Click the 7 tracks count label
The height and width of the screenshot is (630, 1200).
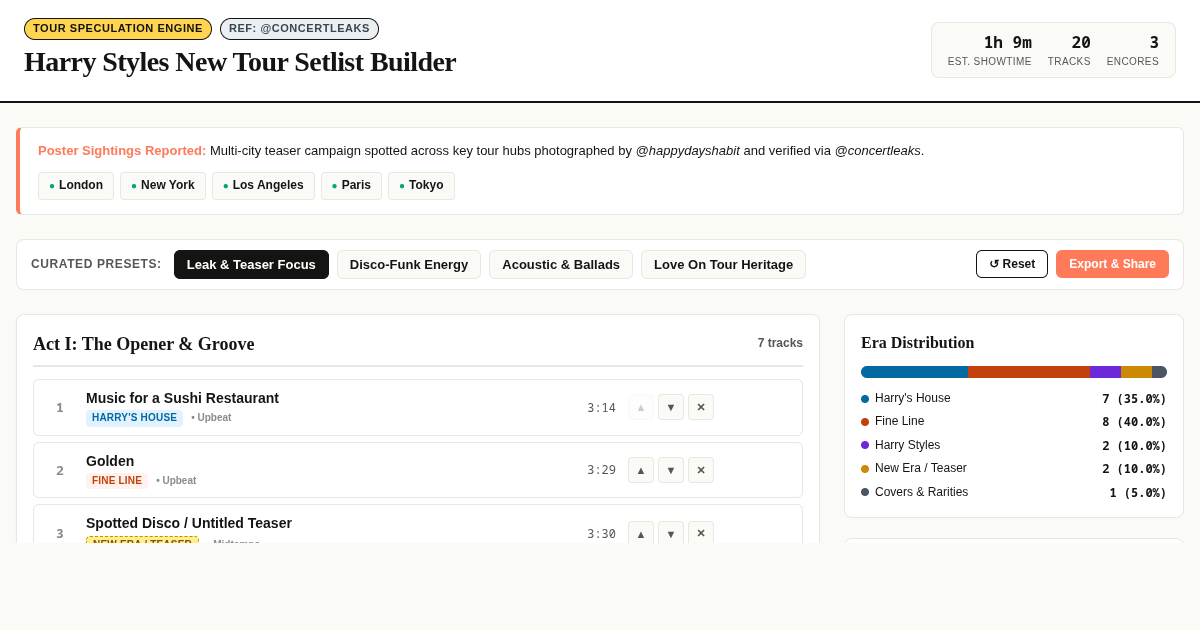click(780, 343)
